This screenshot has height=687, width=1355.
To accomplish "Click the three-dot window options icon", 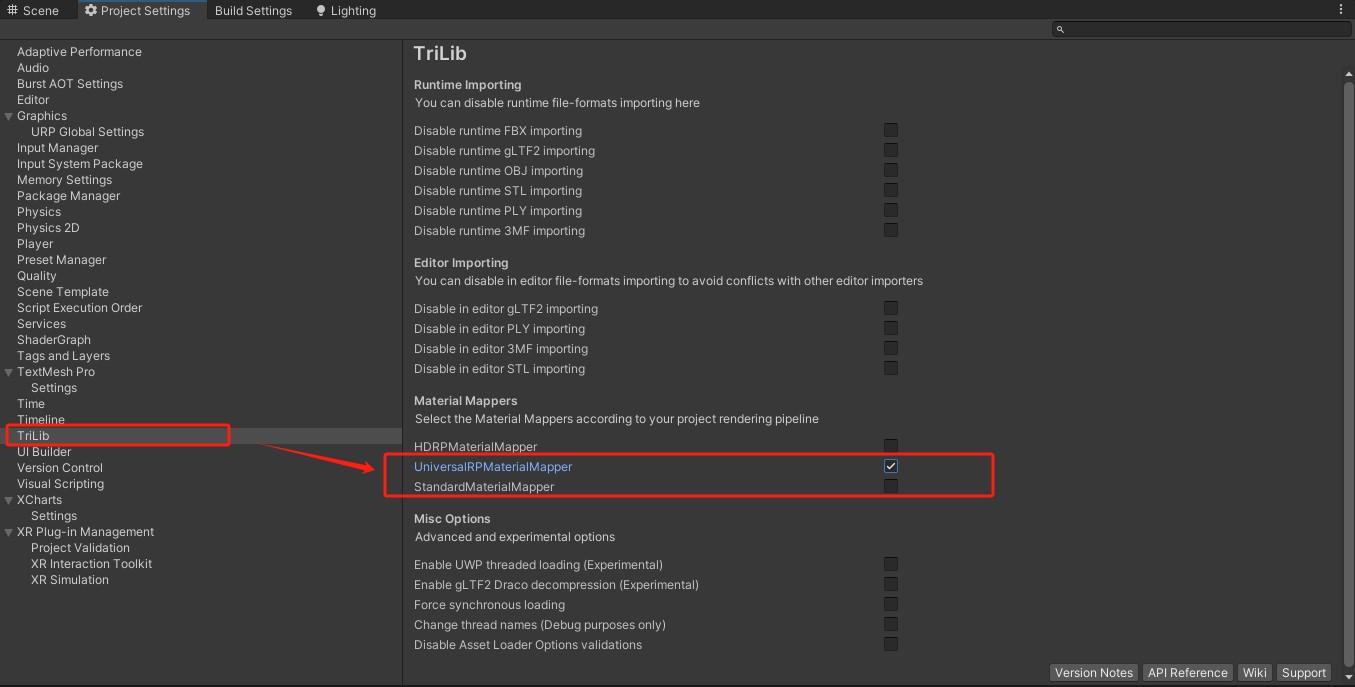I will click(1342, 10).
